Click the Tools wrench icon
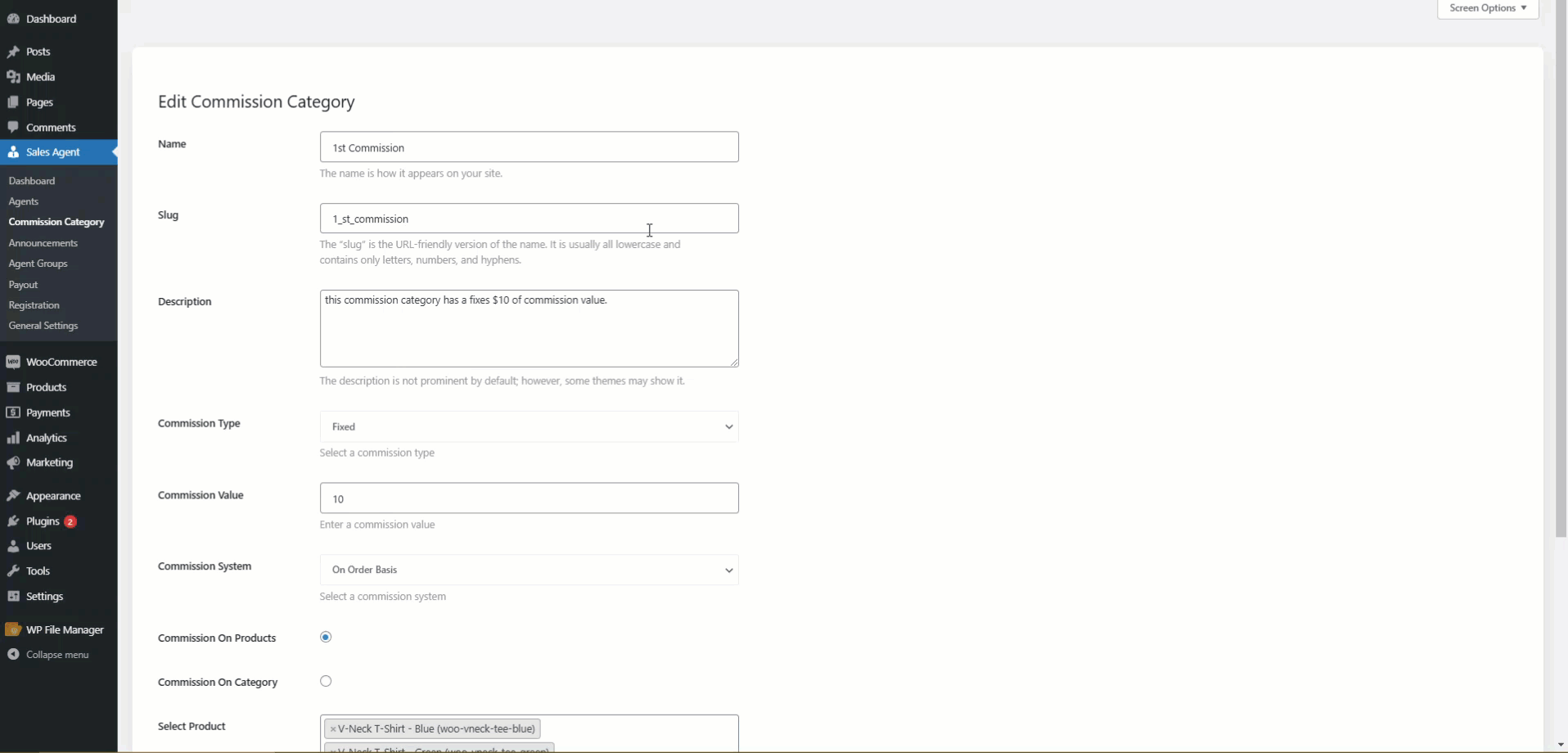Image resolution: width=1568 pixels, height=753 pixels. pos(13,571)
